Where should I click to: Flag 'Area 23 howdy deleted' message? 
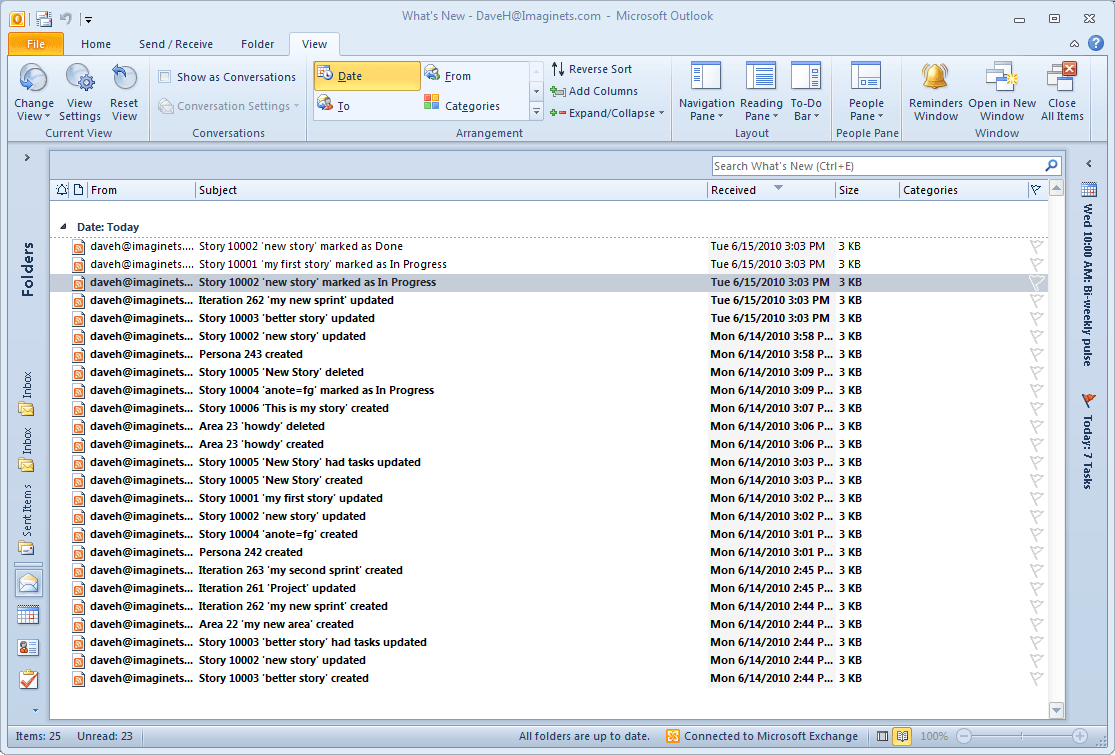pos(1036,426)
